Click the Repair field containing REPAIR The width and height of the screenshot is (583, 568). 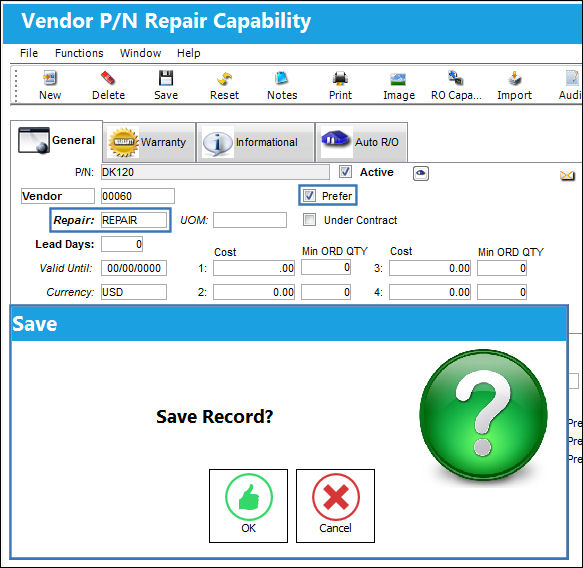point(134,220)
